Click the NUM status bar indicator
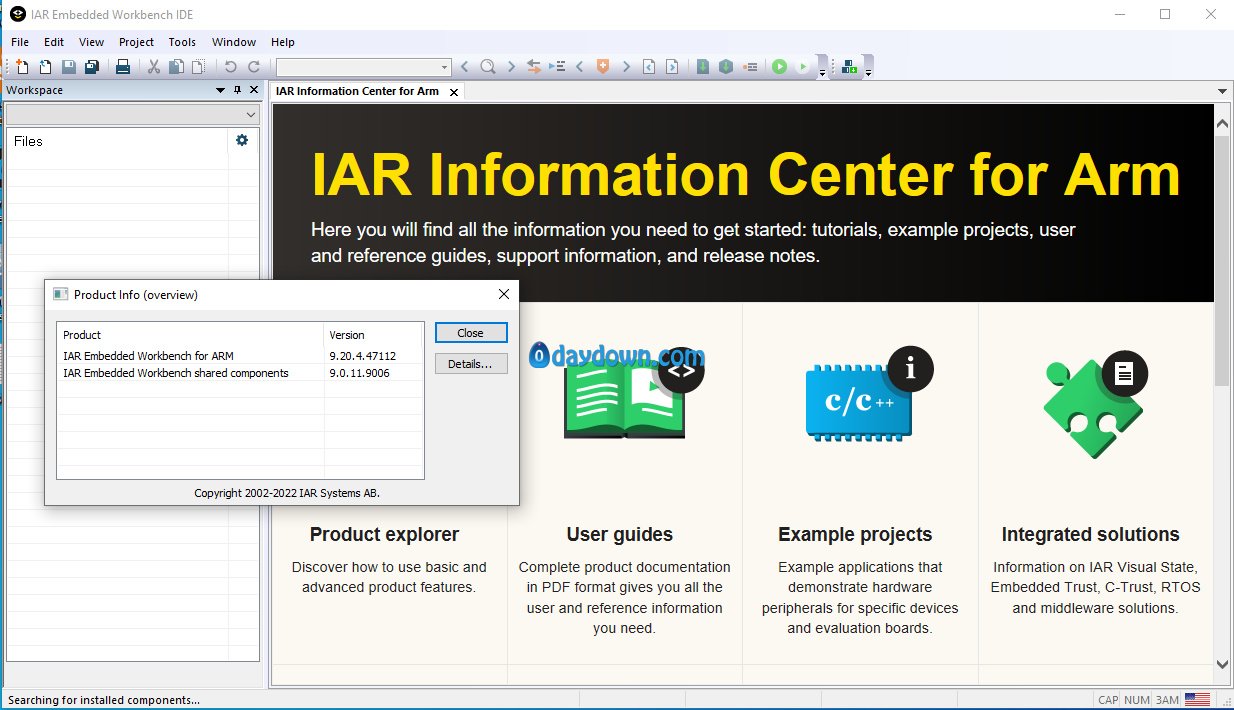 1137,700
